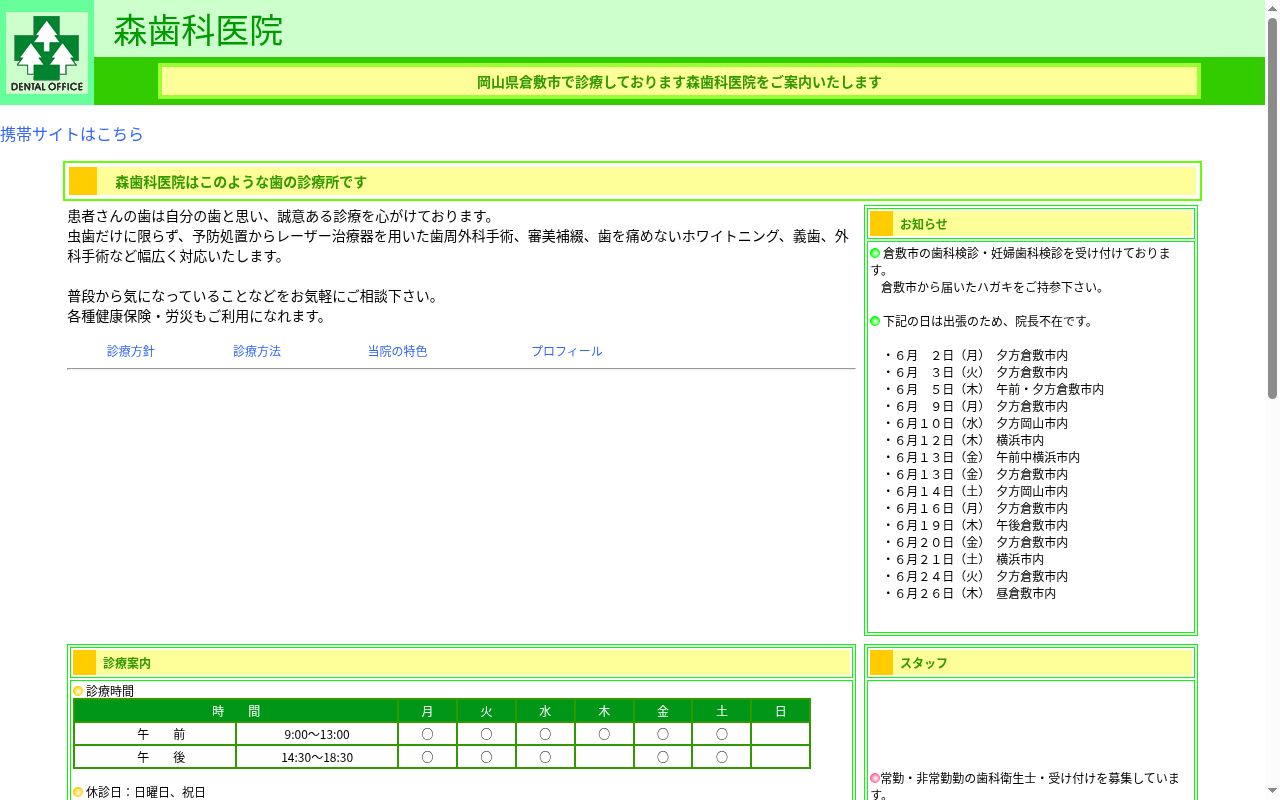Screen dimensions: 1280x800
Task: Click the orange square beside お知らせ heading
Action: (x=881, y=224)
